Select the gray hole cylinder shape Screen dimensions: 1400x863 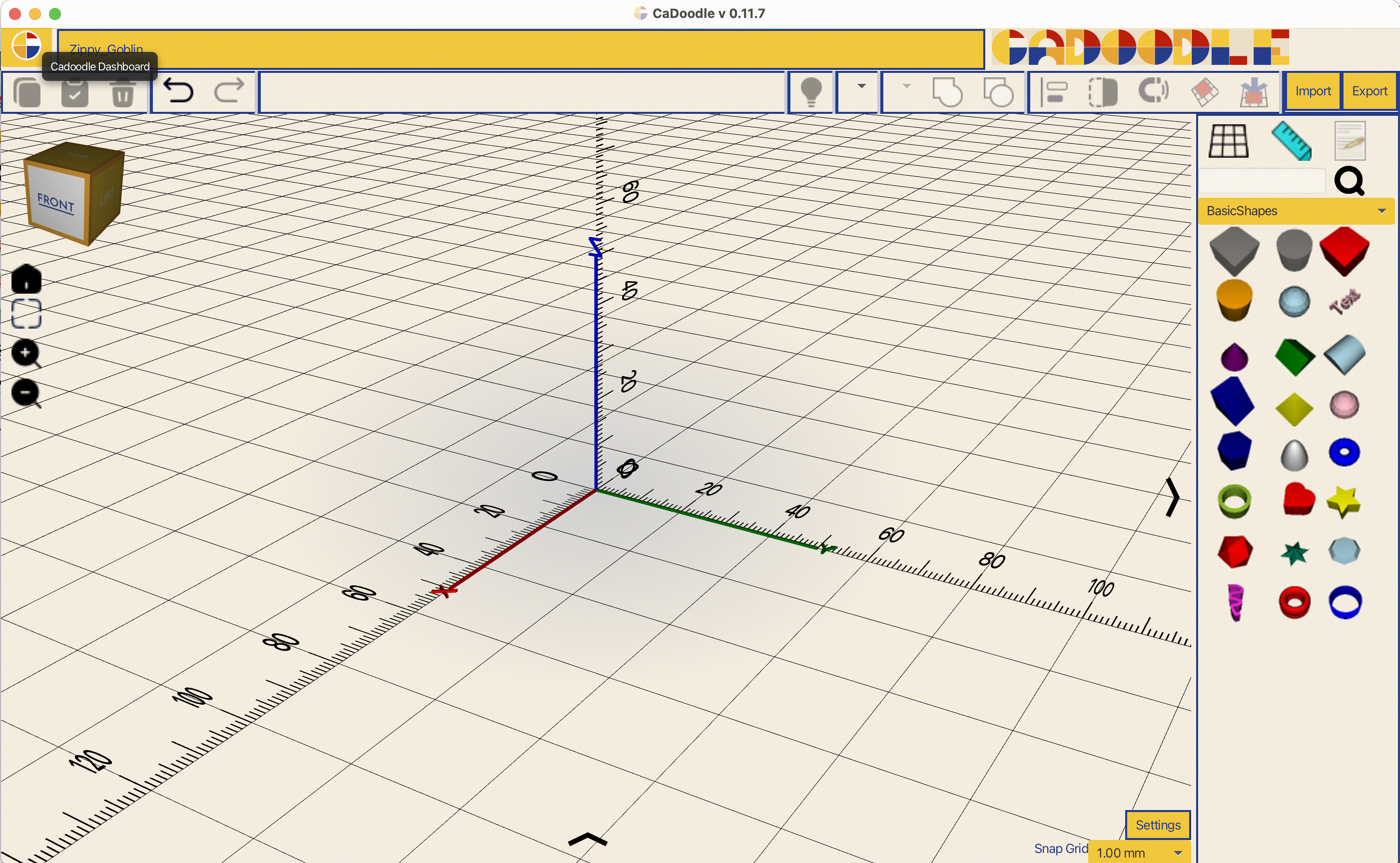tap(1294, 250)
